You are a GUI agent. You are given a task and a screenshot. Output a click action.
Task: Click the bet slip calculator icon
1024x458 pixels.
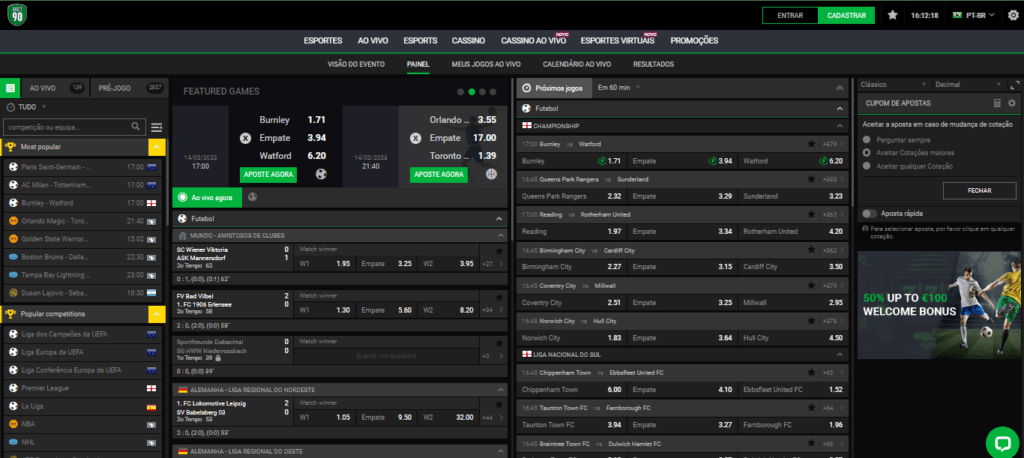[996, 103]
